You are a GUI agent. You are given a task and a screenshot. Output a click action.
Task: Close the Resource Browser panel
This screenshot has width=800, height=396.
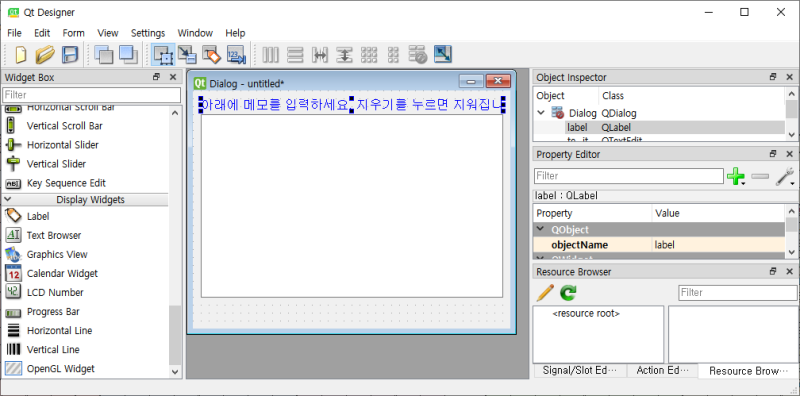coord(789,271)
